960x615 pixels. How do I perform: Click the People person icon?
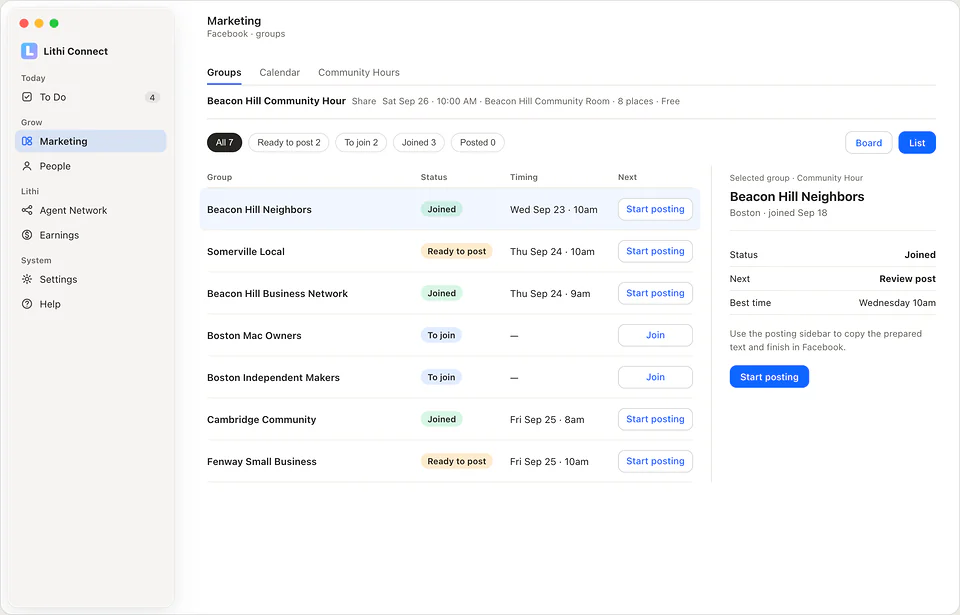27,166
